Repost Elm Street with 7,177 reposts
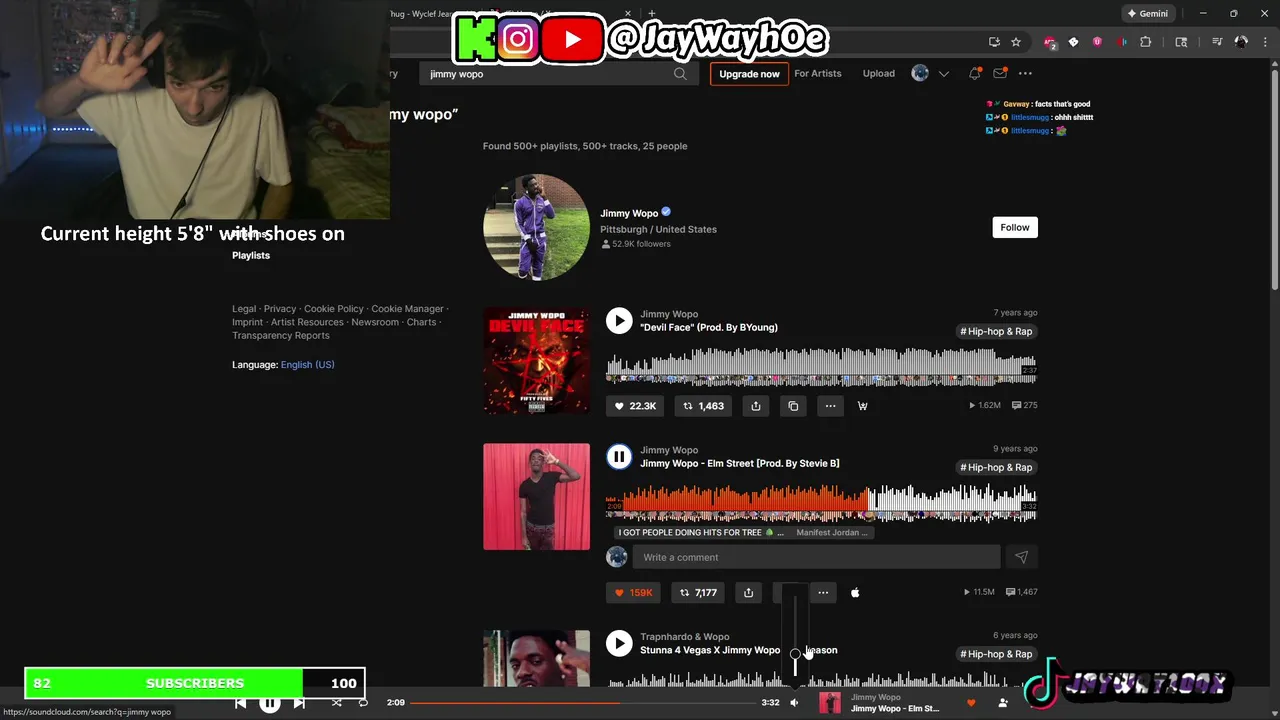 (698, 592)
